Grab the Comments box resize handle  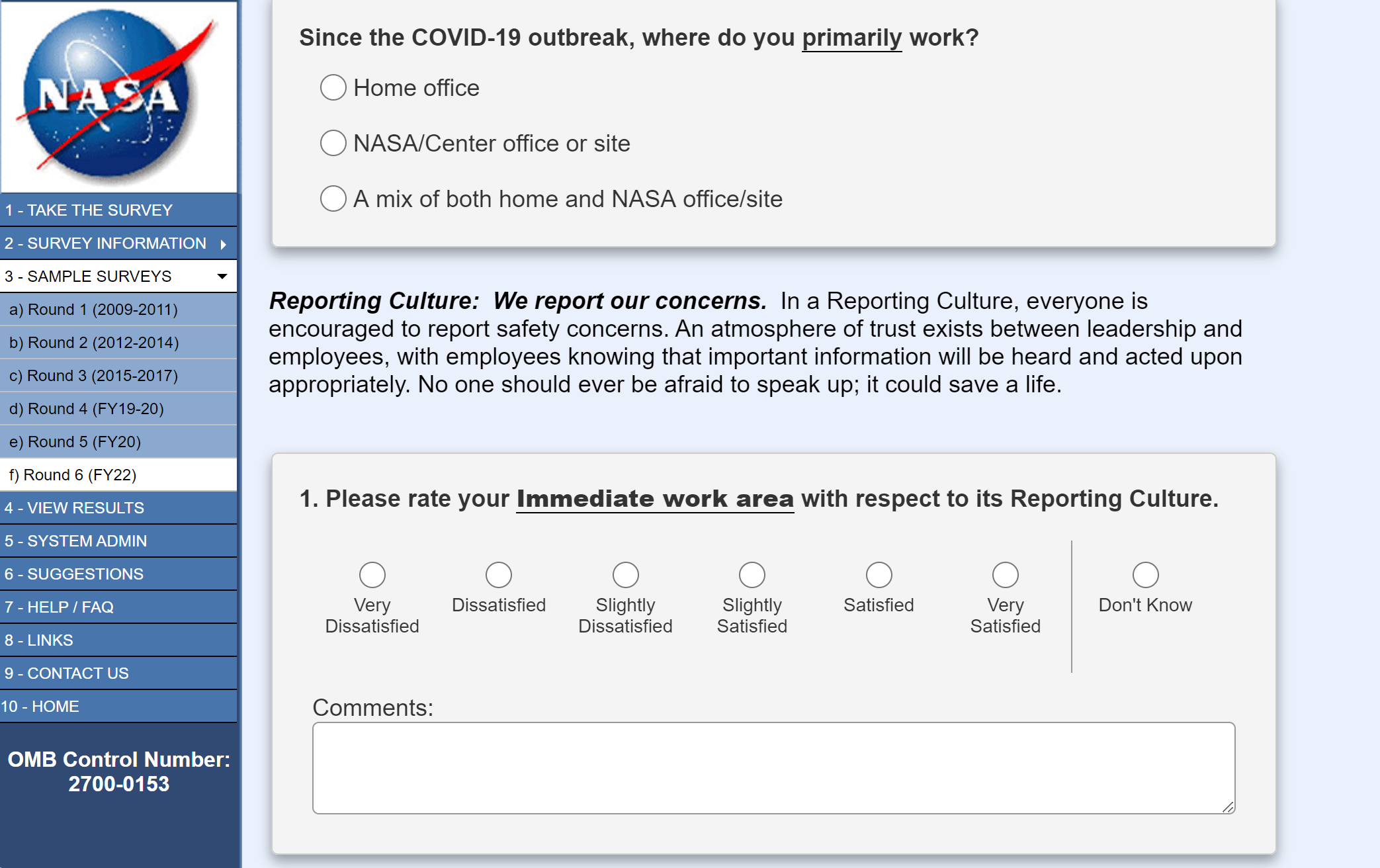[1228, 806]
